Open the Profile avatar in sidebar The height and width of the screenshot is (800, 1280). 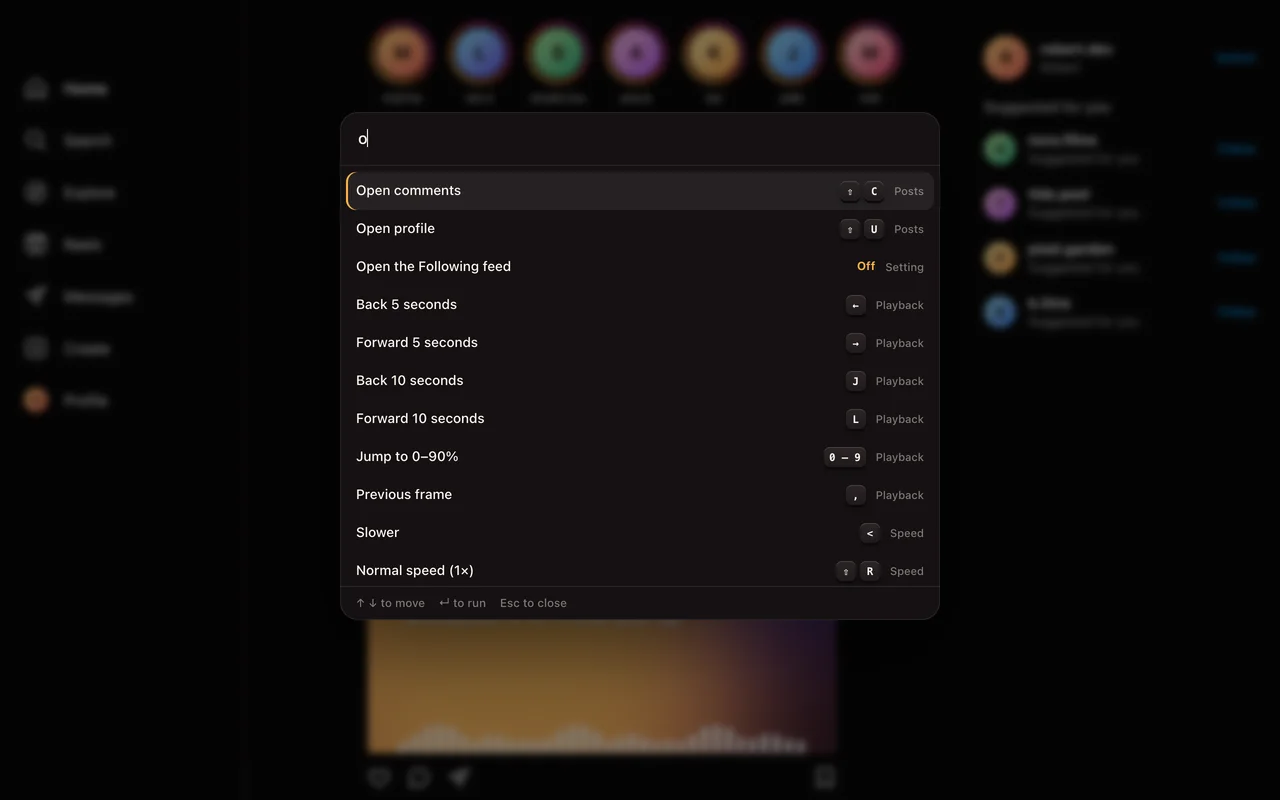click(36, 400)
